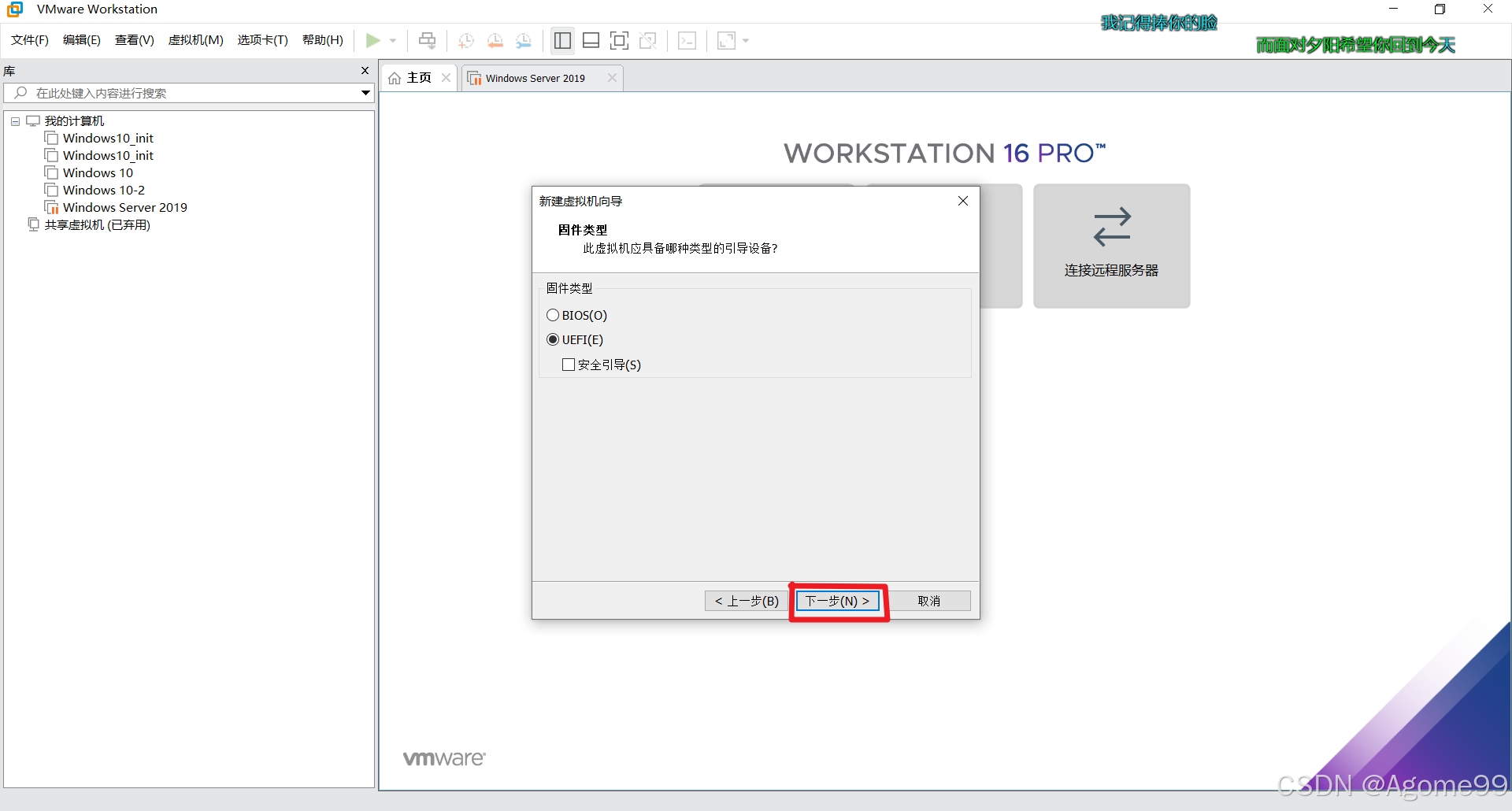Select Windows Server 2019 in the library tree
This screenshot has height=811, width=1512.
pos(125,207)
